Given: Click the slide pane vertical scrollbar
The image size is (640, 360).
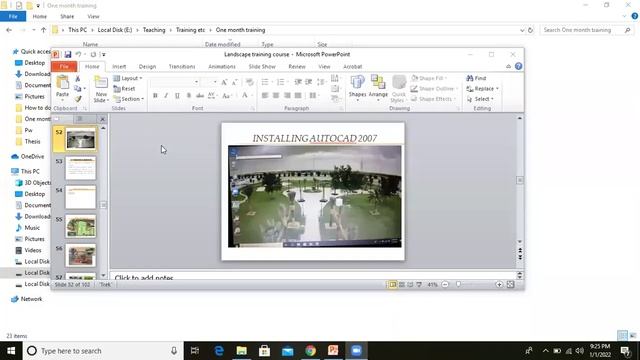Looking at the screenshot, I should pyautogui.click(x=520, y=180).
